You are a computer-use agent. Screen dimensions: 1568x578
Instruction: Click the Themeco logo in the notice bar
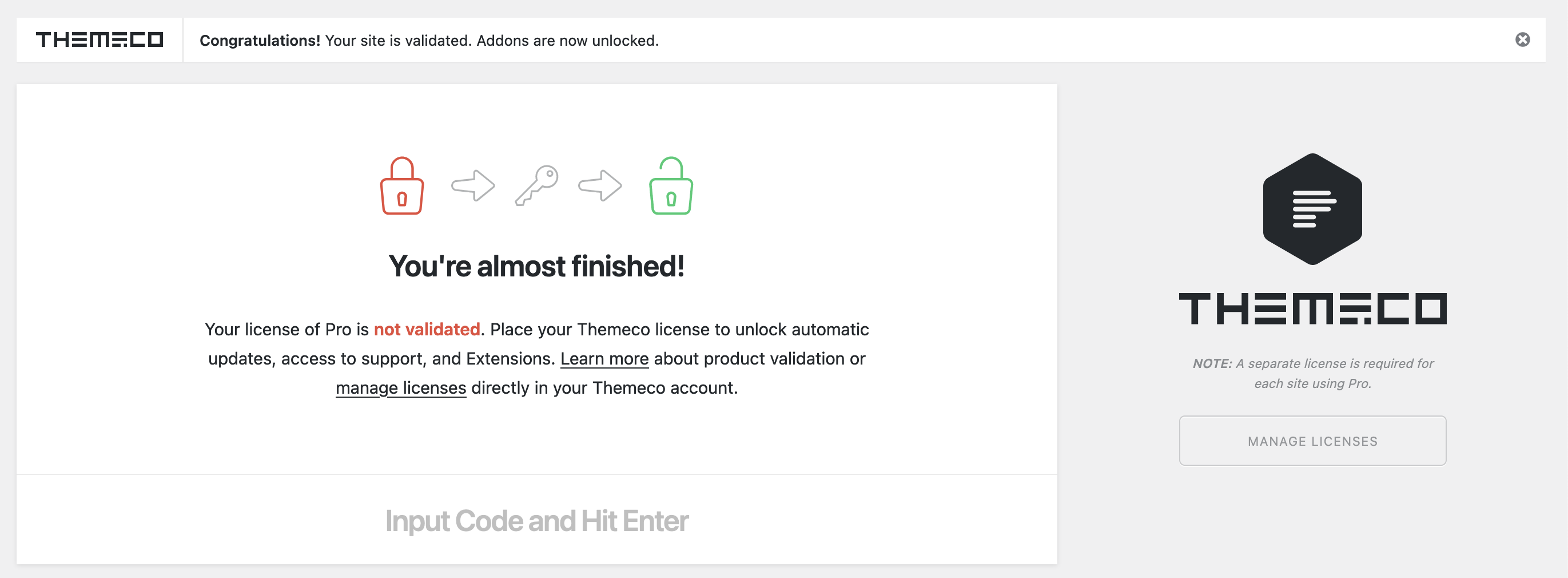(x=100, y=39)
